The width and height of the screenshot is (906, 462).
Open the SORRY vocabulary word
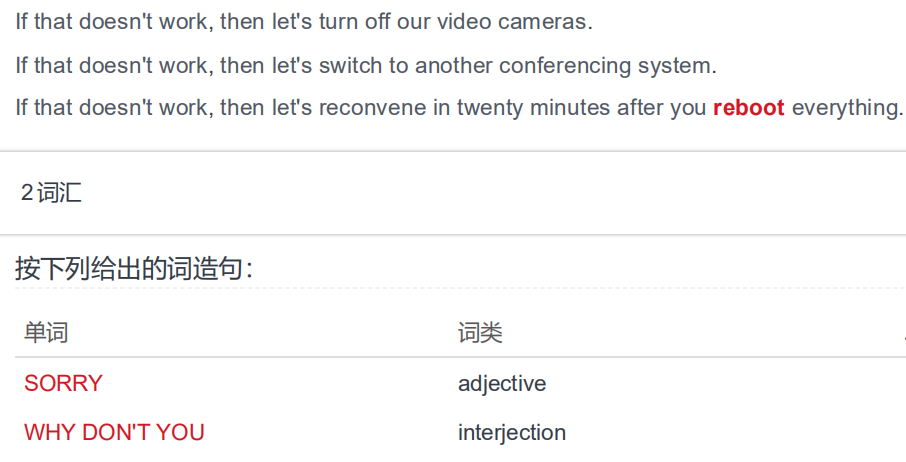point(63,383)
